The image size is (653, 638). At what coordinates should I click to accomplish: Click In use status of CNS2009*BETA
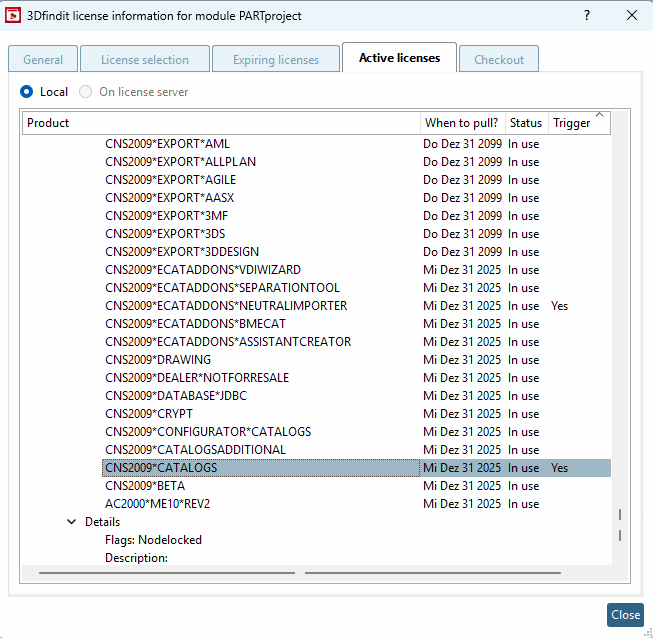523,486
